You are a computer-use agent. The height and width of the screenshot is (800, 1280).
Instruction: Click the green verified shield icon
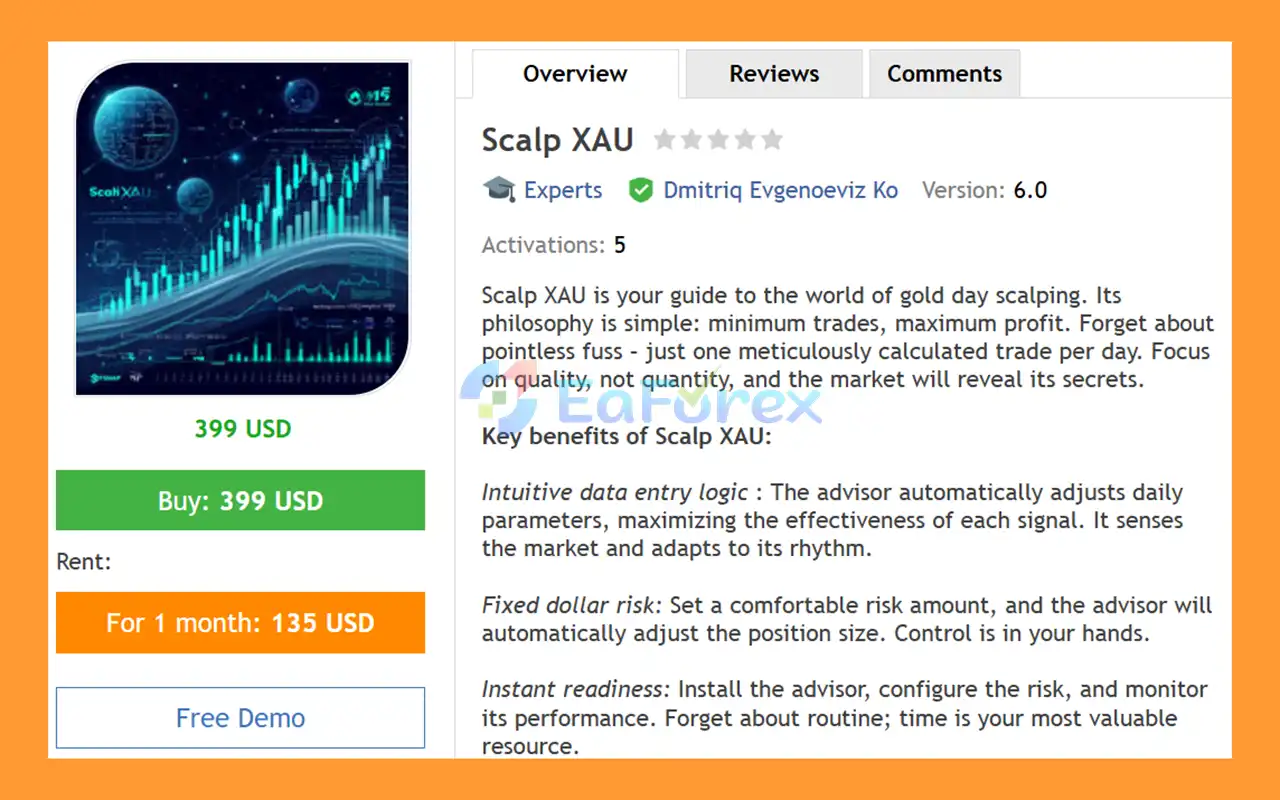coord(641,190)
